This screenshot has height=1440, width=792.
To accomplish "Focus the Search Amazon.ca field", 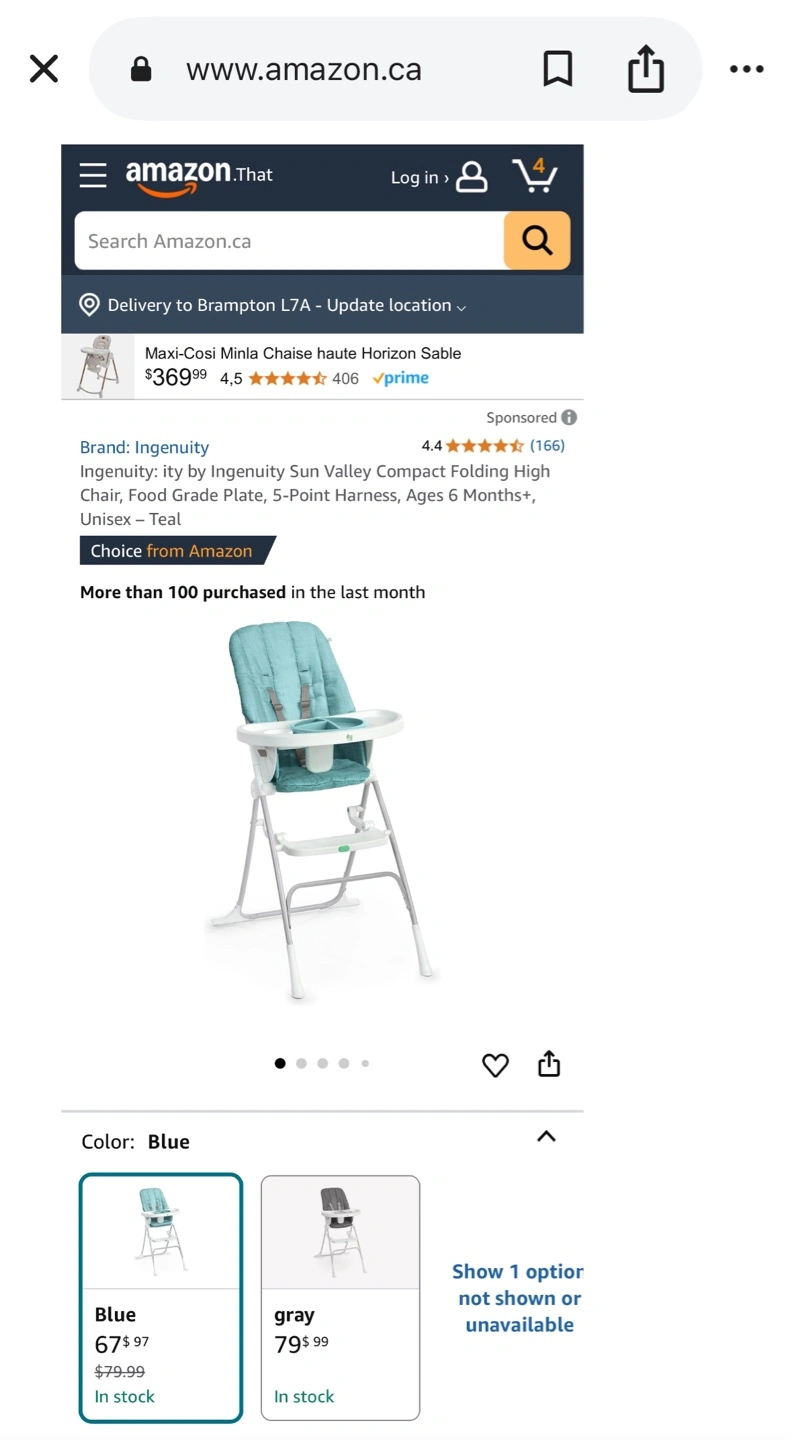I will [289, 240].
